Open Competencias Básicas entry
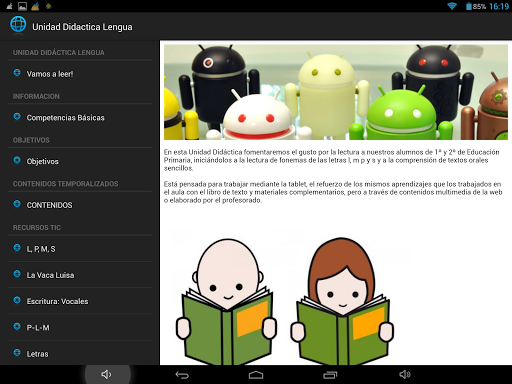This screenshot has height=384, width=512. (80, 117)
